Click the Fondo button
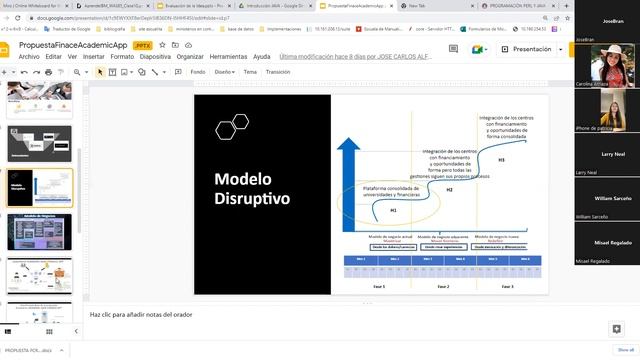The width and height of the screenshot is (640, 360). [198, 72]
